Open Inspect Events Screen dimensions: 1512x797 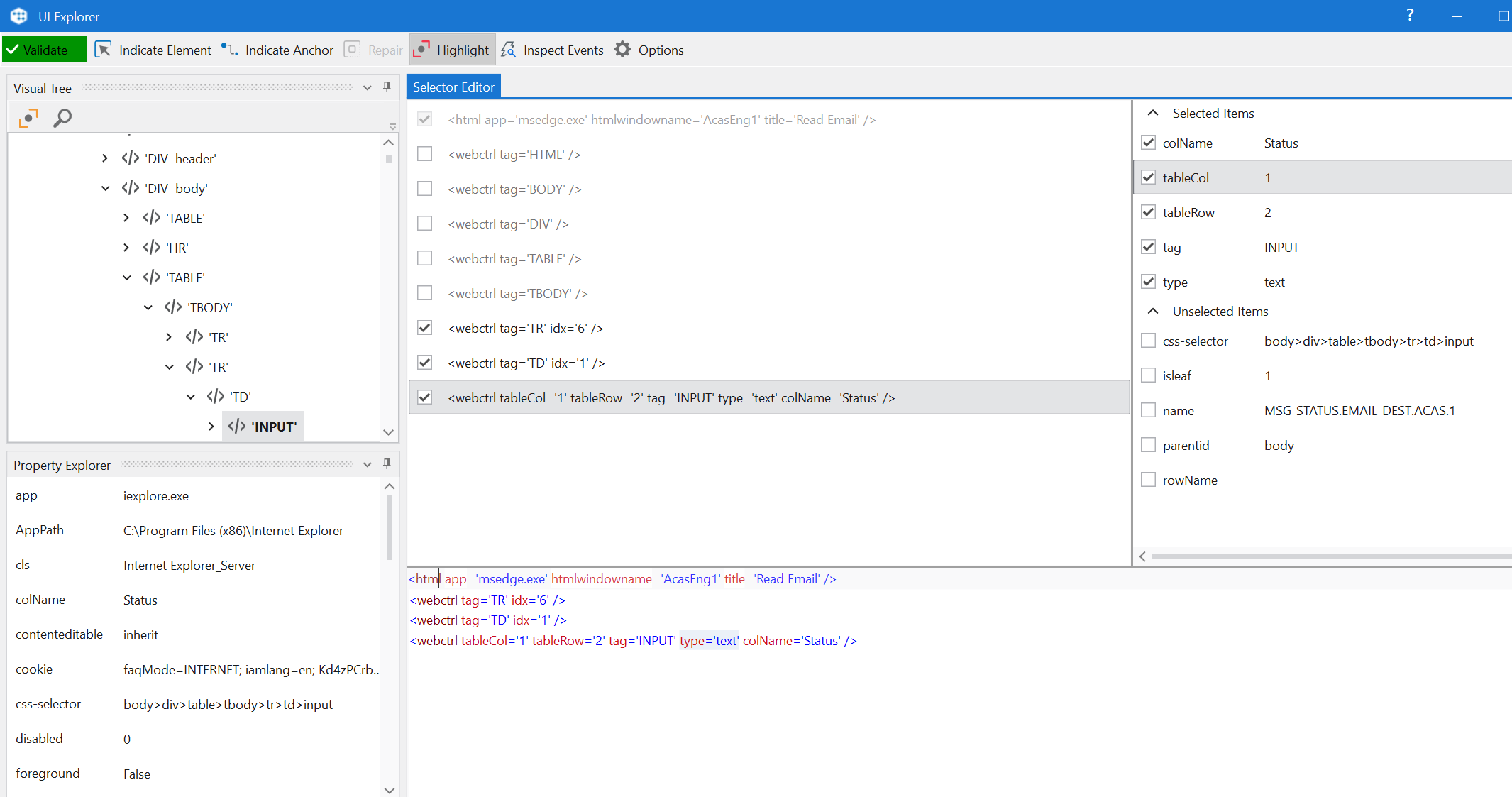pos(552,50)
